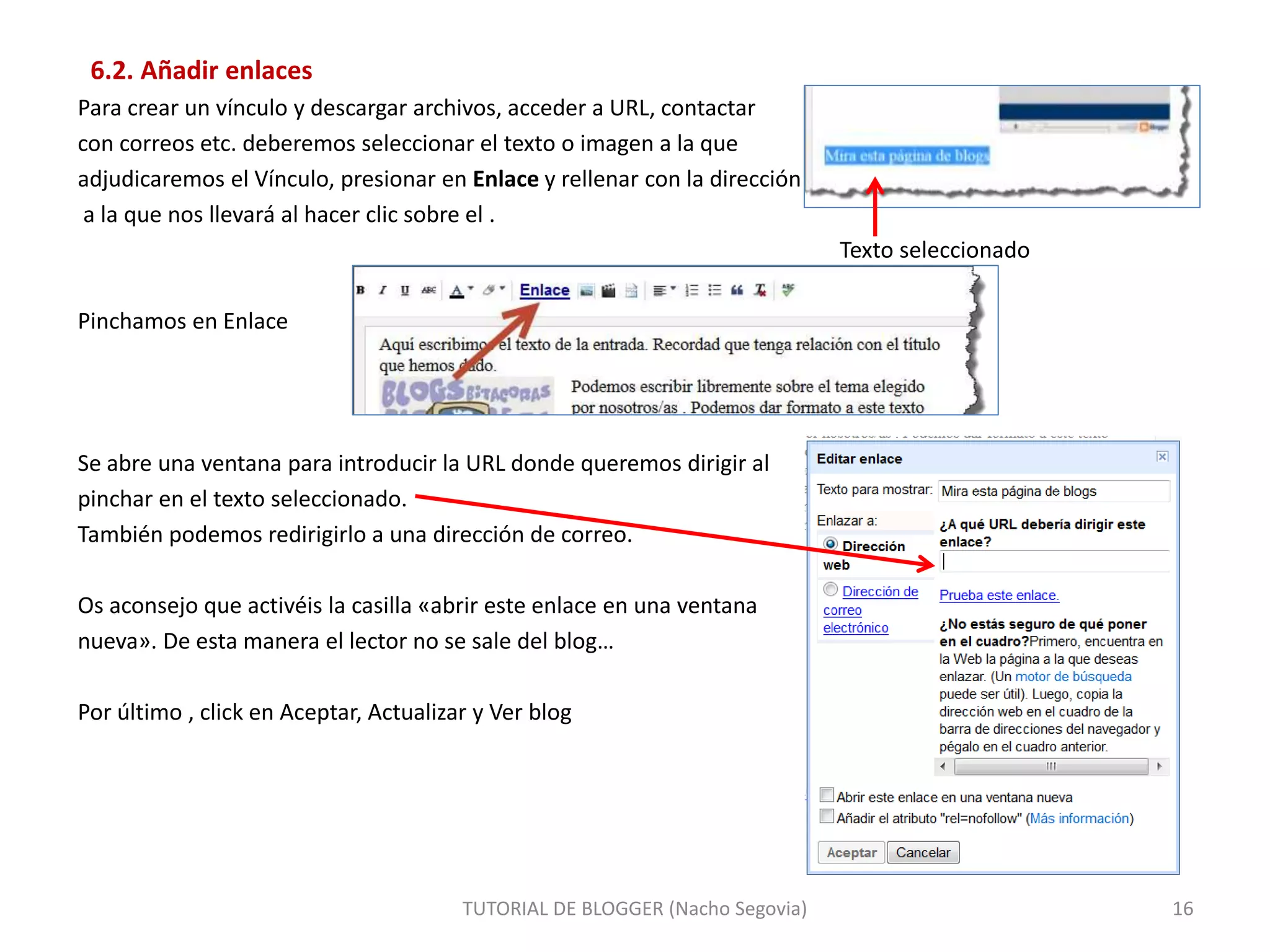1270x952 pixels.
Task: Open the motor de búsqueda link
Action: point(1073,676)
